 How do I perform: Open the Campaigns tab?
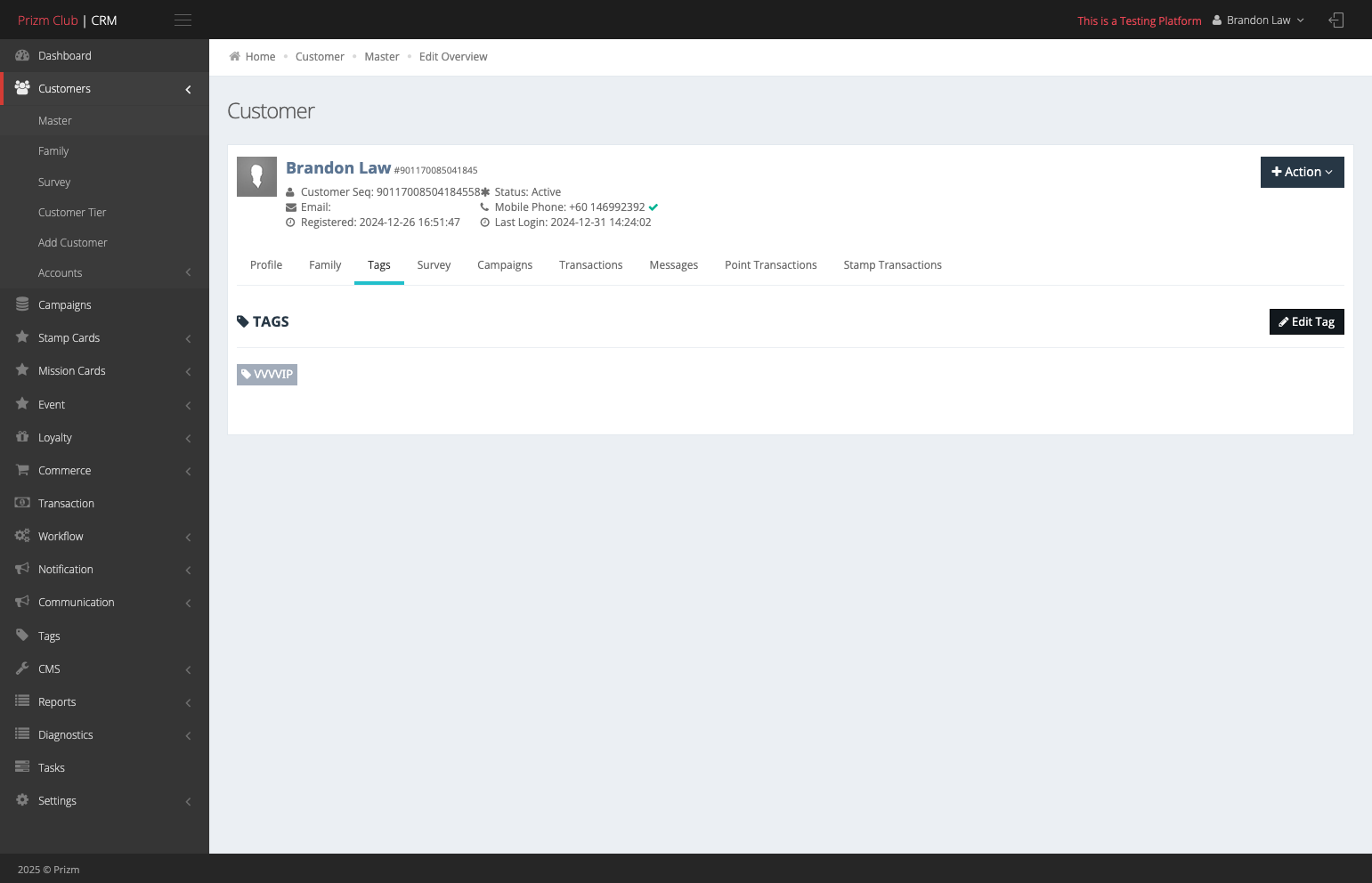[x=505, y=265]
